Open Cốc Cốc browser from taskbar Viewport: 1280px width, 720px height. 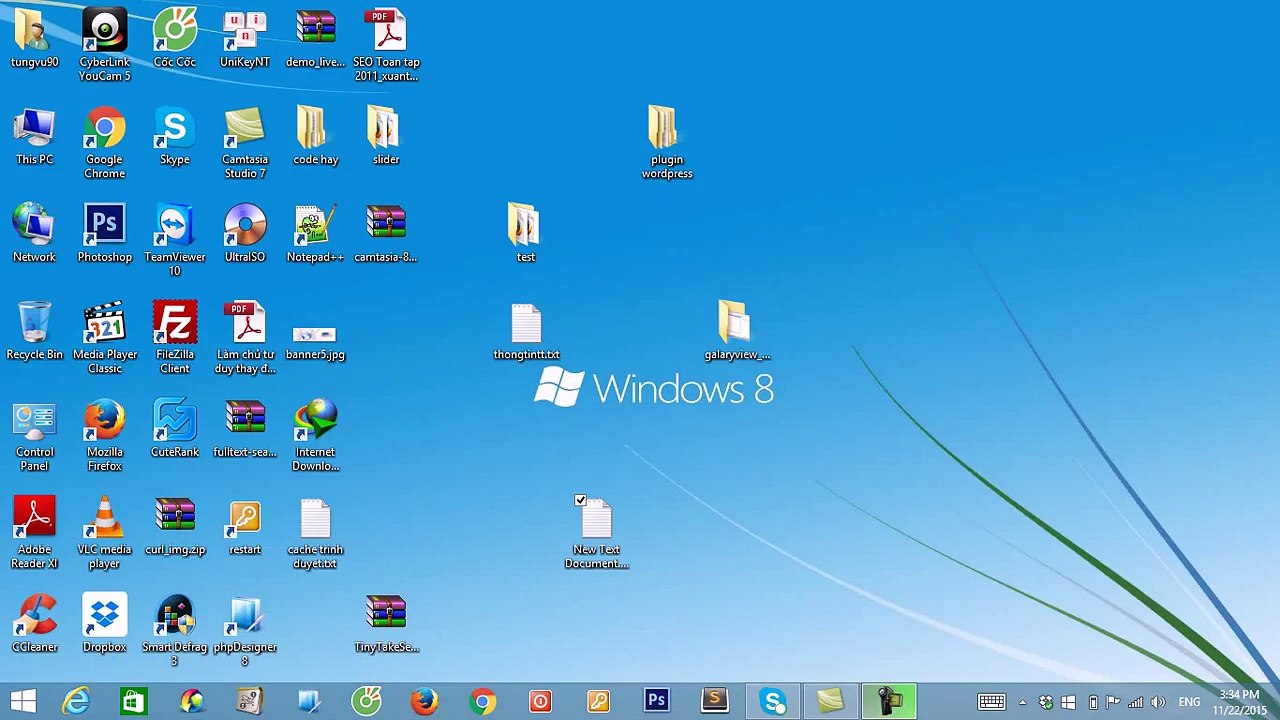point(366,701)
